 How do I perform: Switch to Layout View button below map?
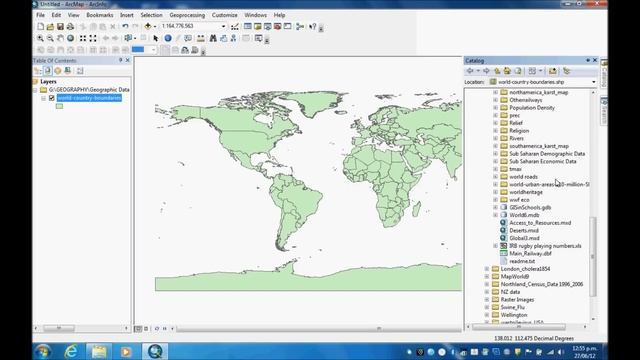point(146,329)
